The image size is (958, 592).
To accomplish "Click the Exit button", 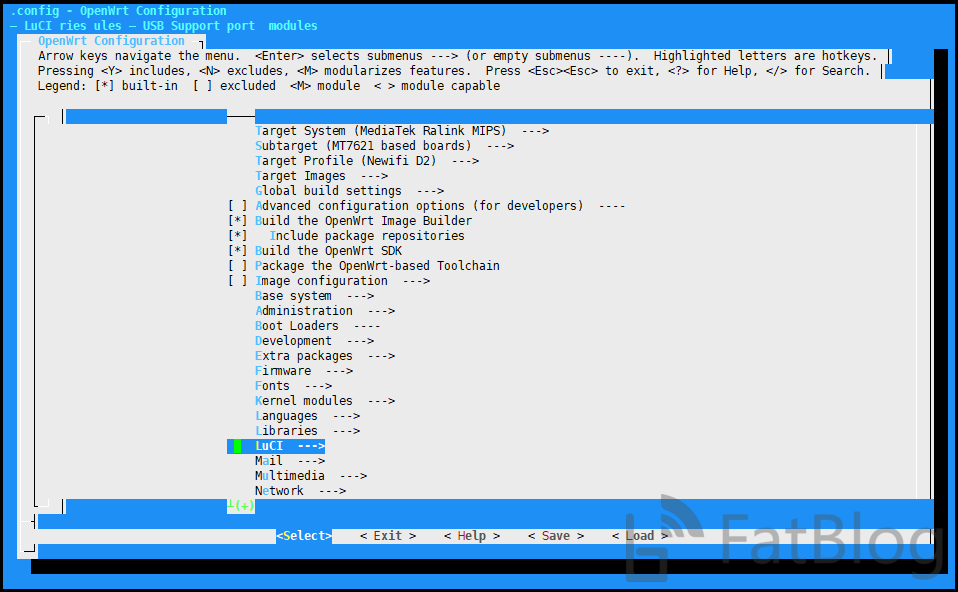I will pos(388,536).
